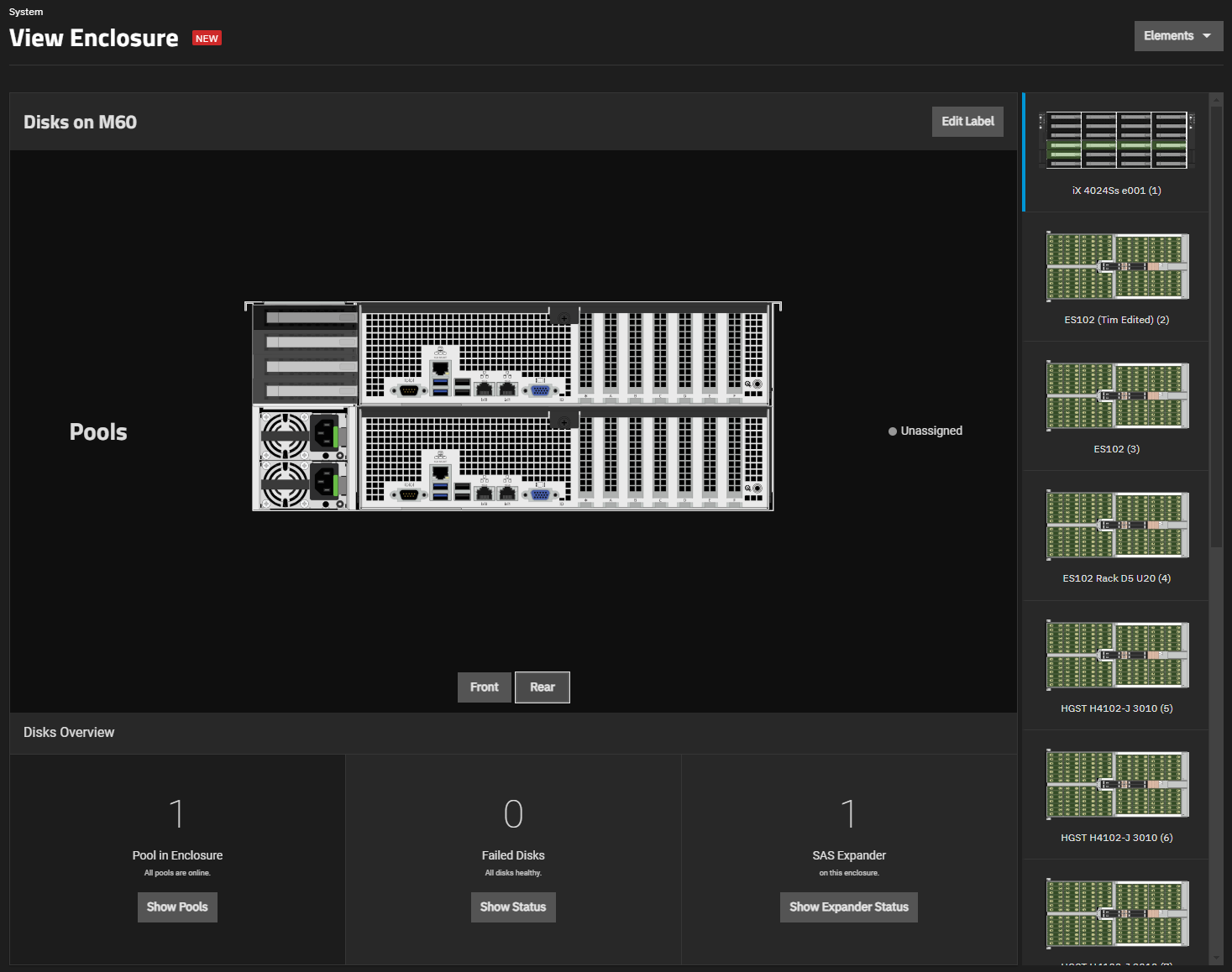Screen dimensions: 1232x972
Task: Click the Show Status button for failed disks
Action: coord(513,907)
